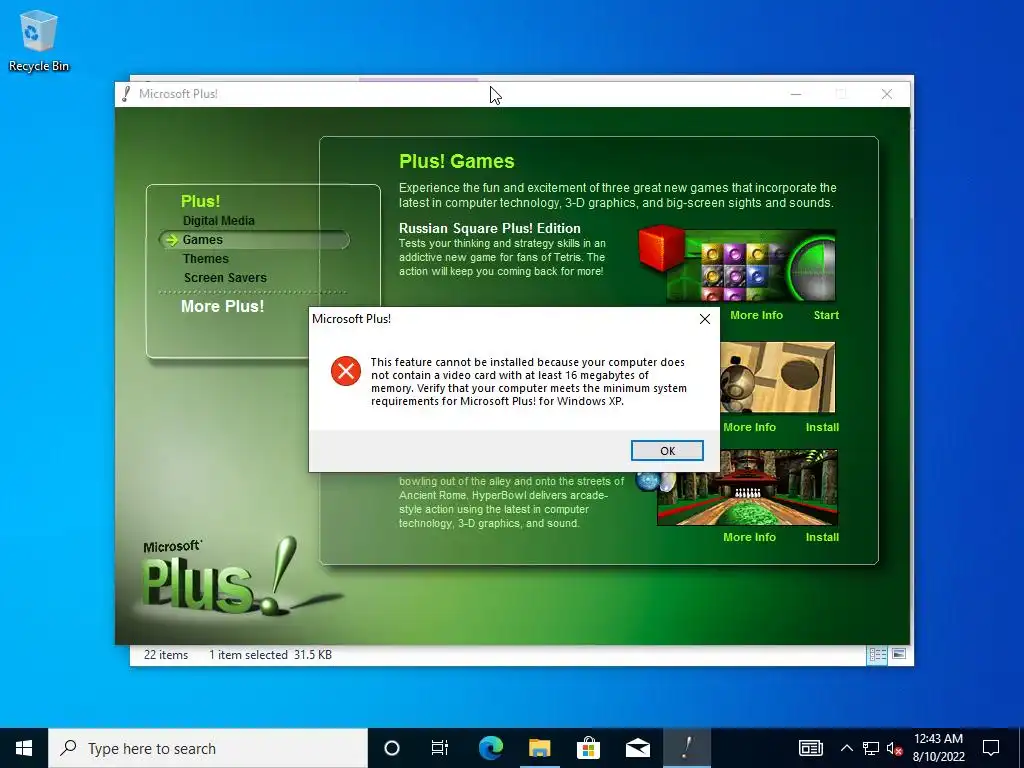This screenshot has width=1024, height=768.
Task: Click the Microsoft Plus! taskbar button
Action: [x=687, y=748]
